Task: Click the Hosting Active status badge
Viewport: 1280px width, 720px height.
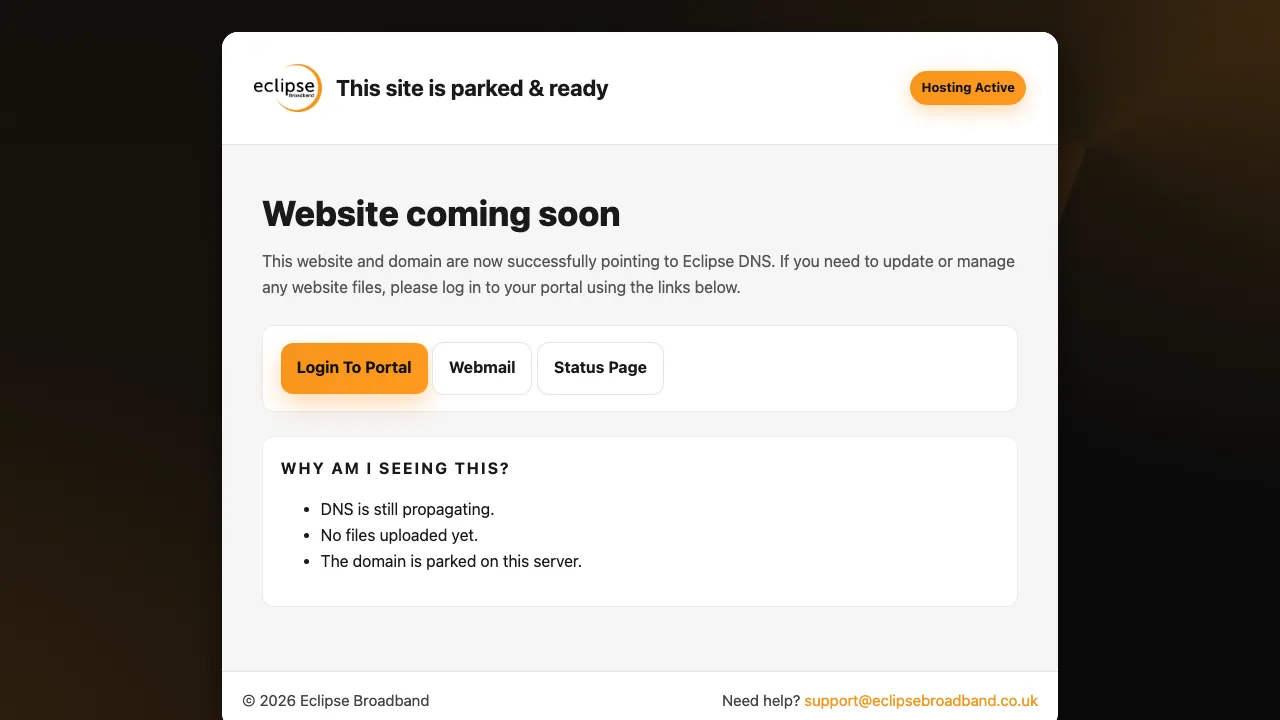Action: point(967,88)
